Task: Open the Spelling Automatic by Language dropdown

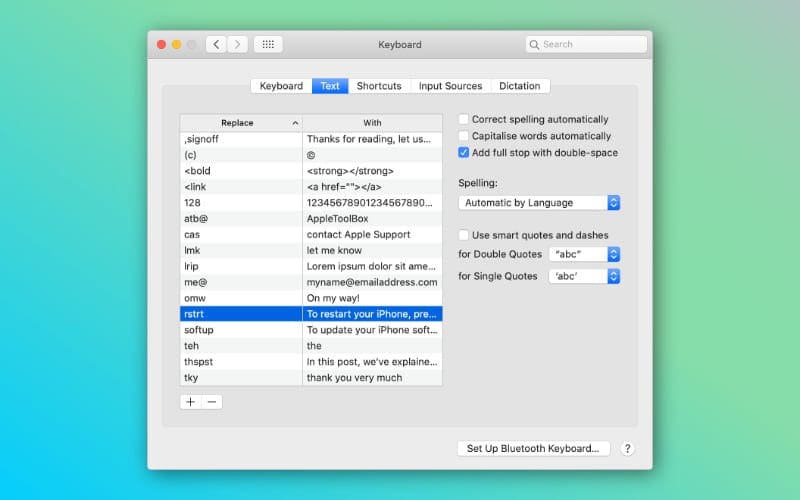Action: 539,203
